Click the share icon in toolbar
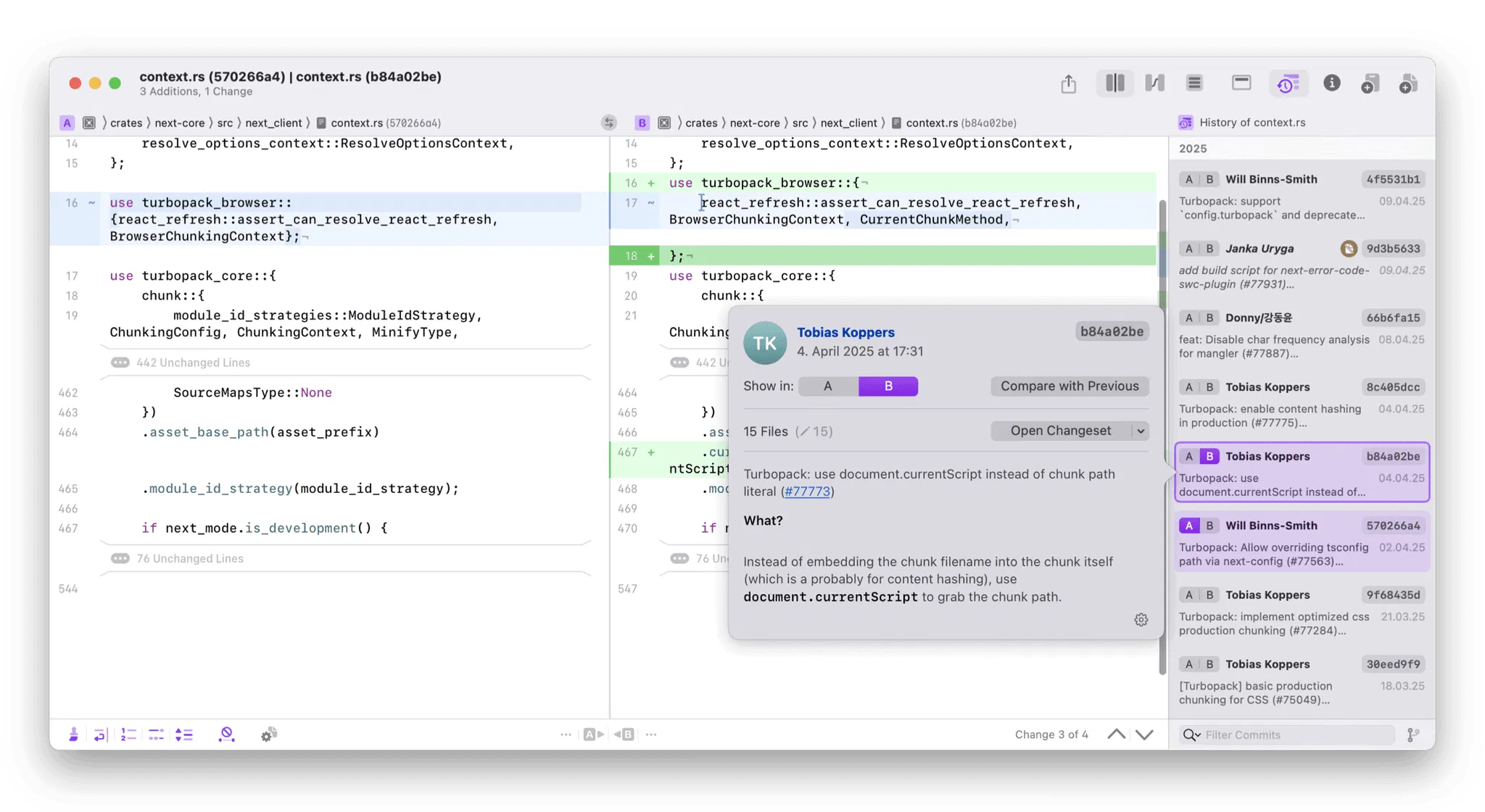This screenshot has height=812, width=1485. point(1068,83)
